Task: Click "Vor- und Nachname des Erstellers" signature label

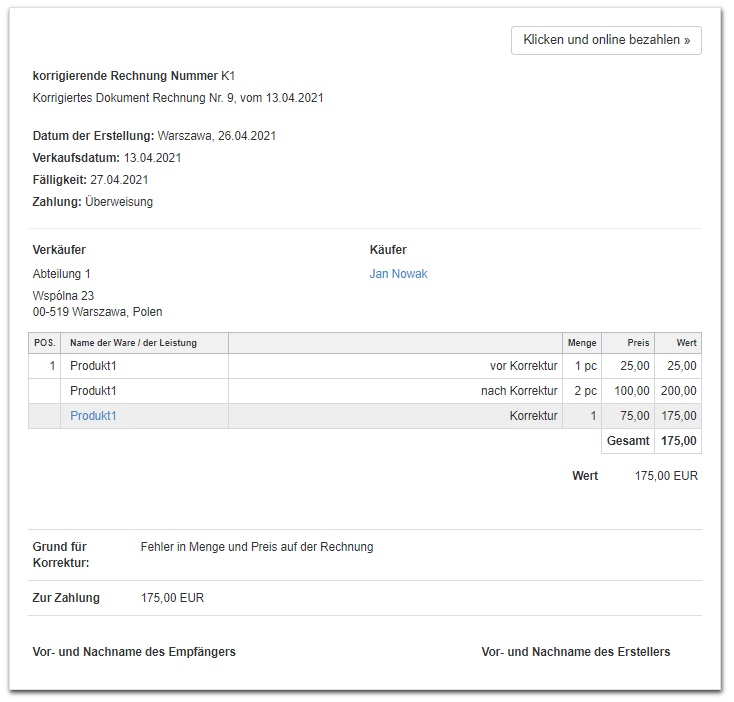Action: coord(575,652)
